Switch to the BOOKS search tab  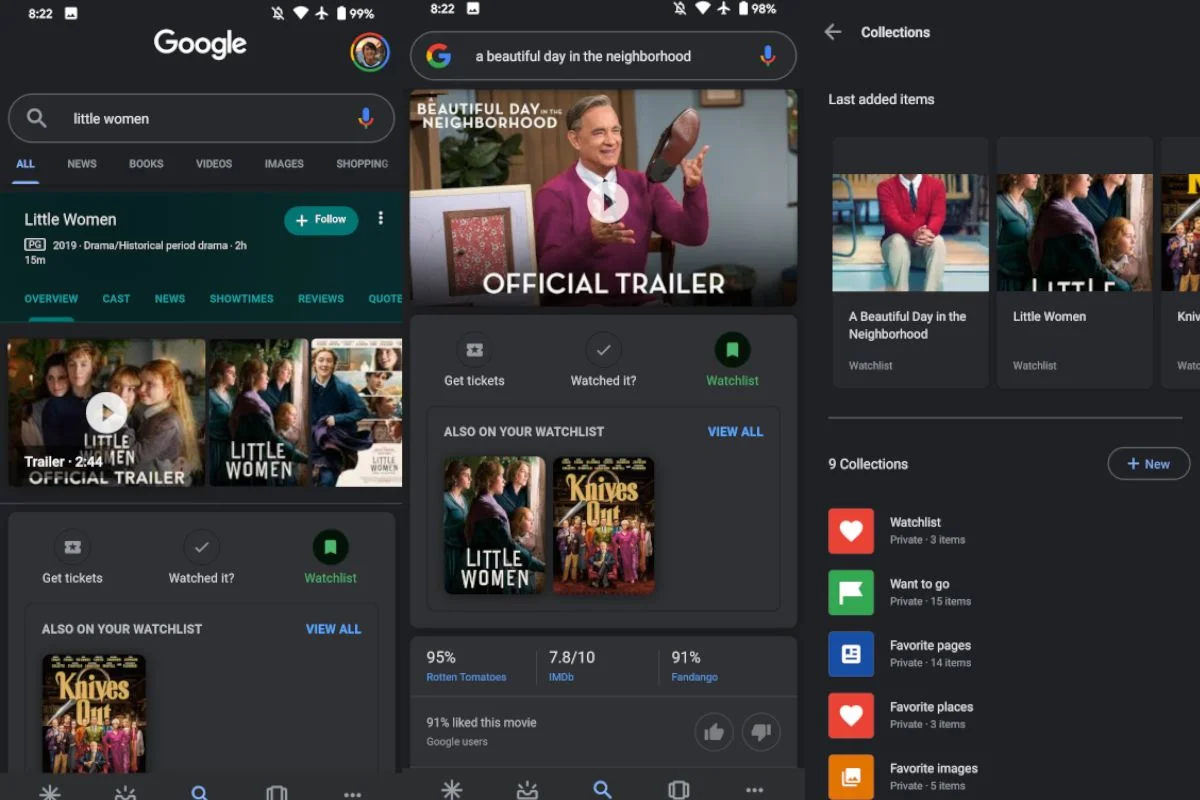coord(146,164)
